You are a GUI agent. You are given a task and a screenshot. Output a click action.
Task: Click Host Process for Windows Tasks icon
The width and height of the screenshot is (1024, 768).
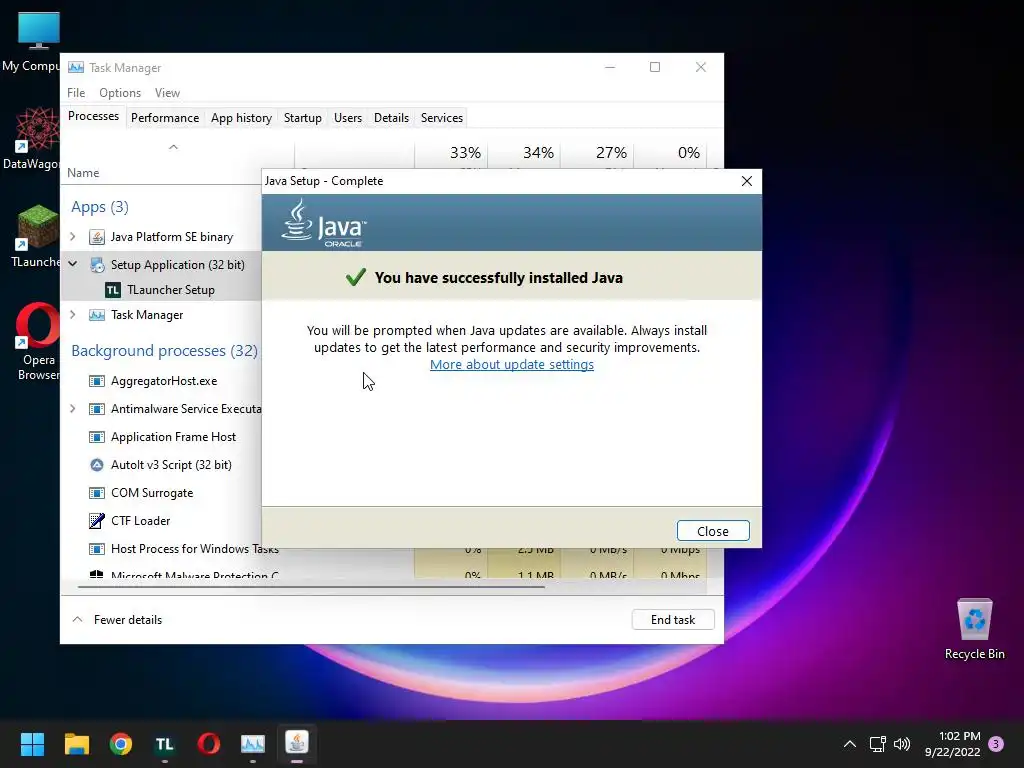click(97, 549)
